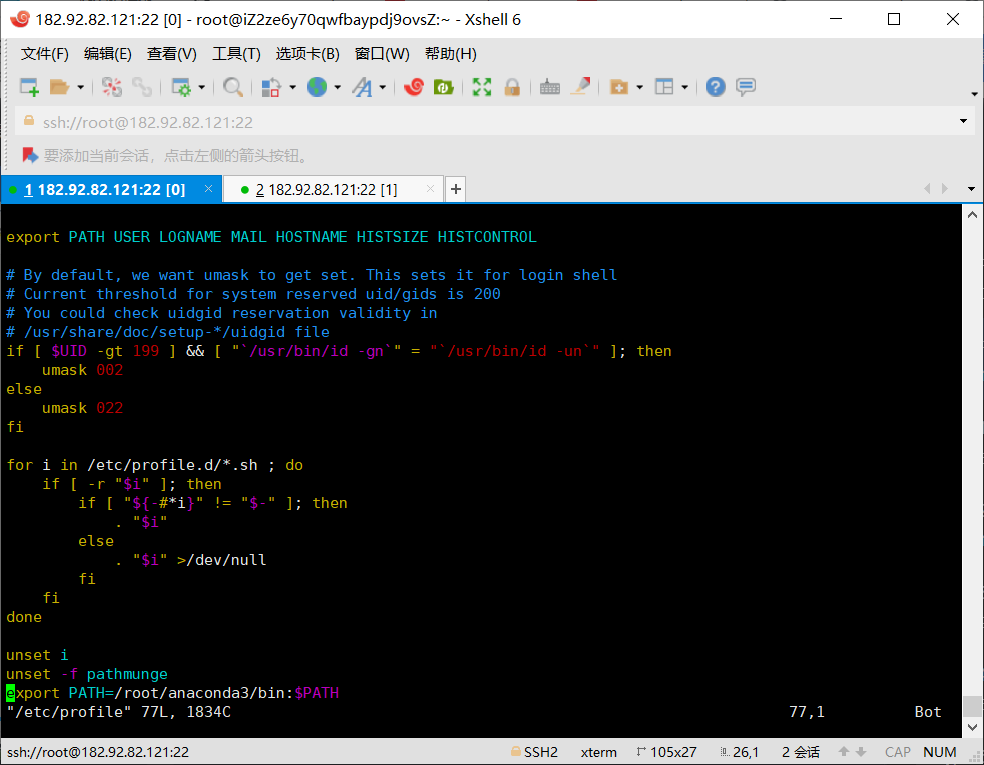Toggle full screen mode
This screenshot has height=765, width=984.
[481, 87]
